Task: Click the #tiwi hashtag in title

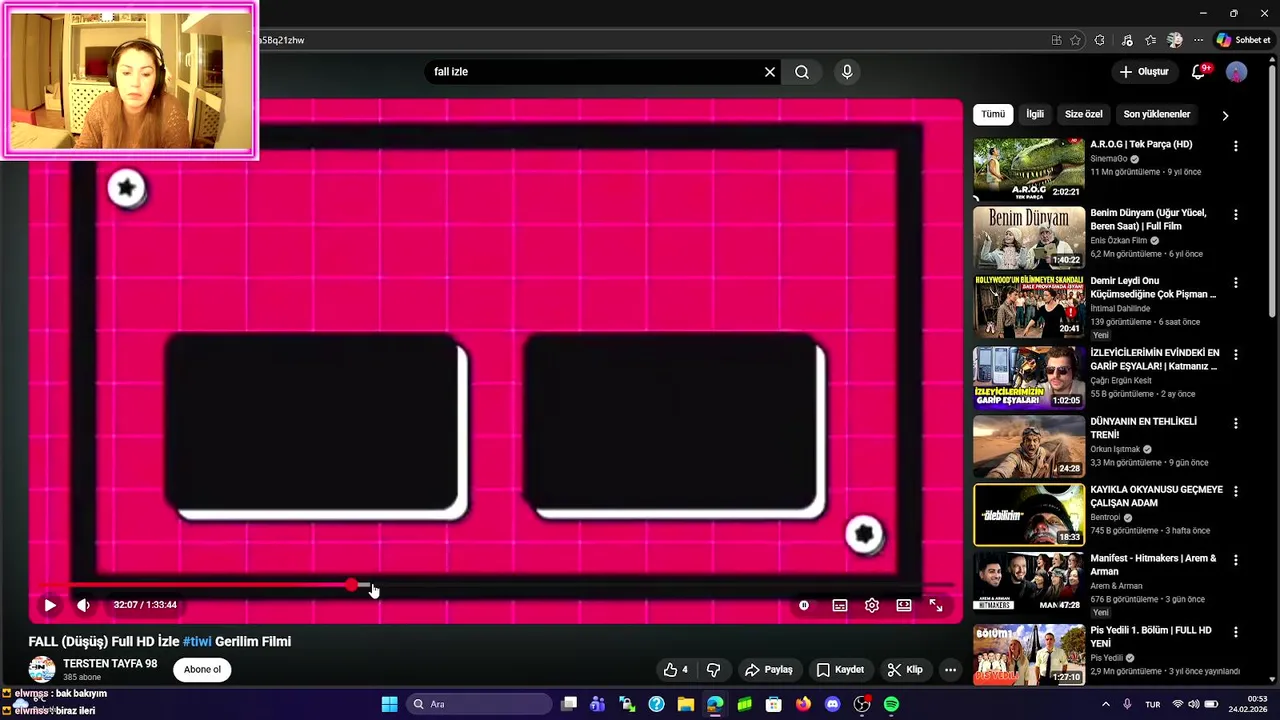Action: [x=197, y=642]
